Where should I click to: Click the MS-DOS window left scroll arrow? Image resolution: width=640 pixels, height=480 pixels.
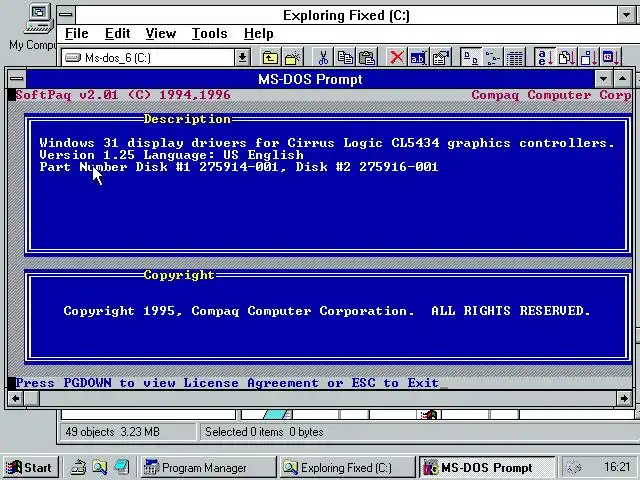point(16,398)
